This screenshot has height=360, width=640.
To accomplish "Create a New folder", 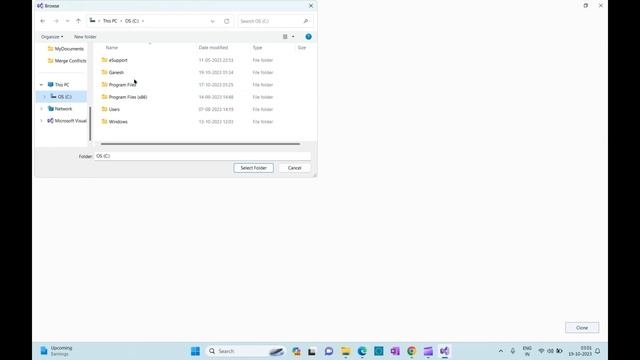I will point(85,37).
